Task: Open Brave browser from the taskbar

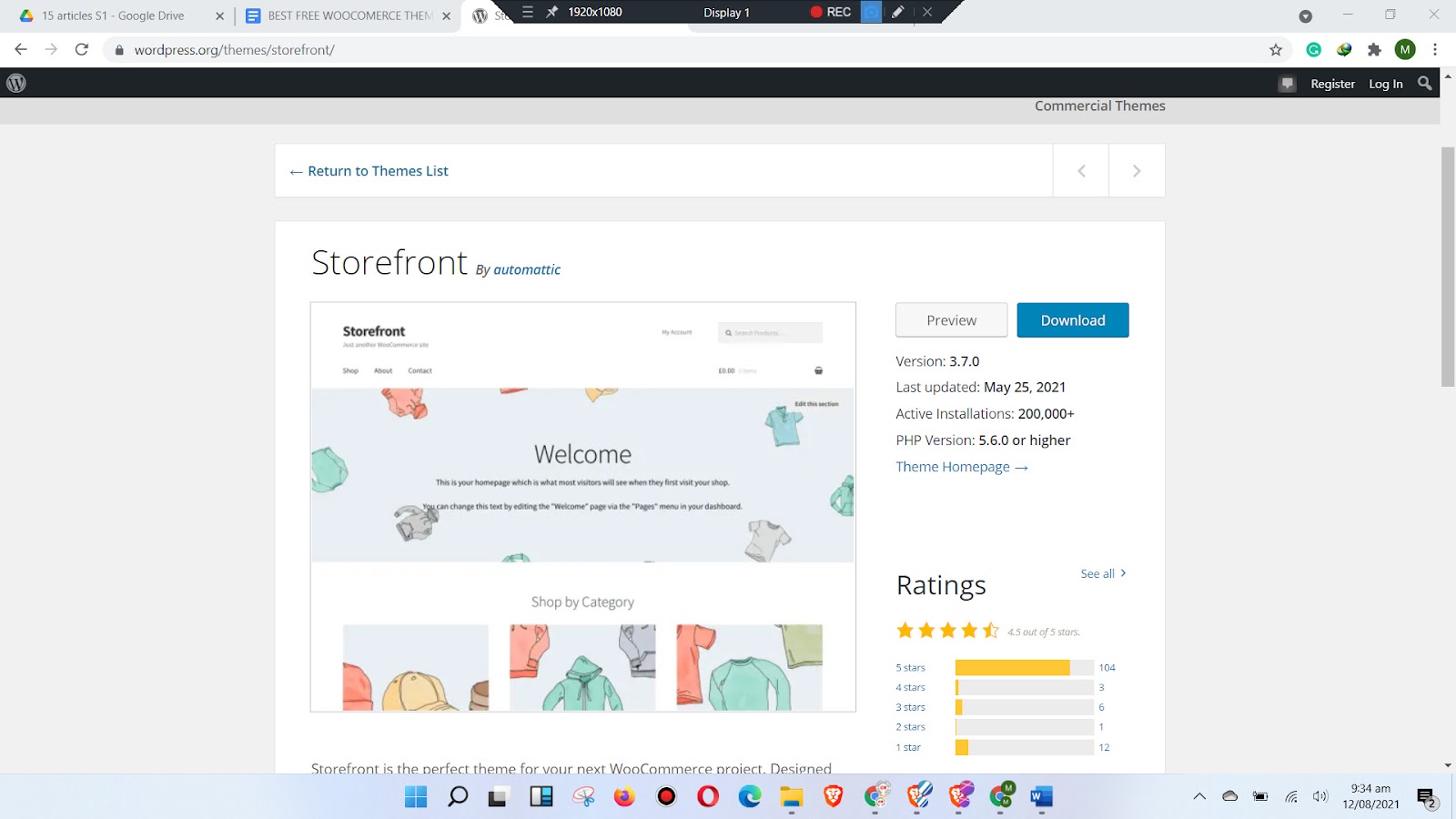Action: pyautogui.click(x=833, y=796)
